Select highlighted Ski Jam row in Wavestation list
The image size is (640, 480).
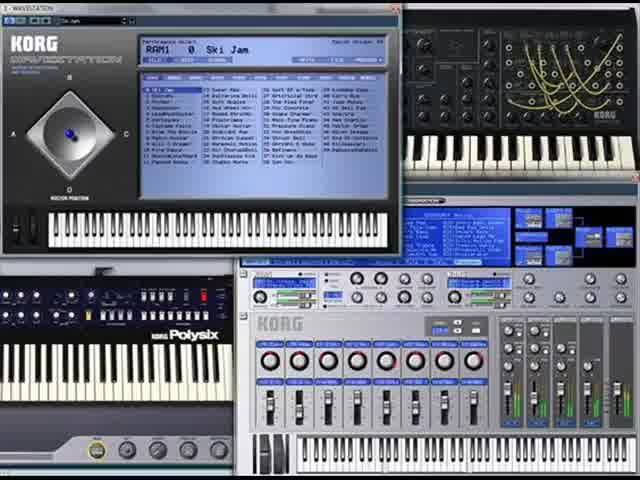point(173,90)
